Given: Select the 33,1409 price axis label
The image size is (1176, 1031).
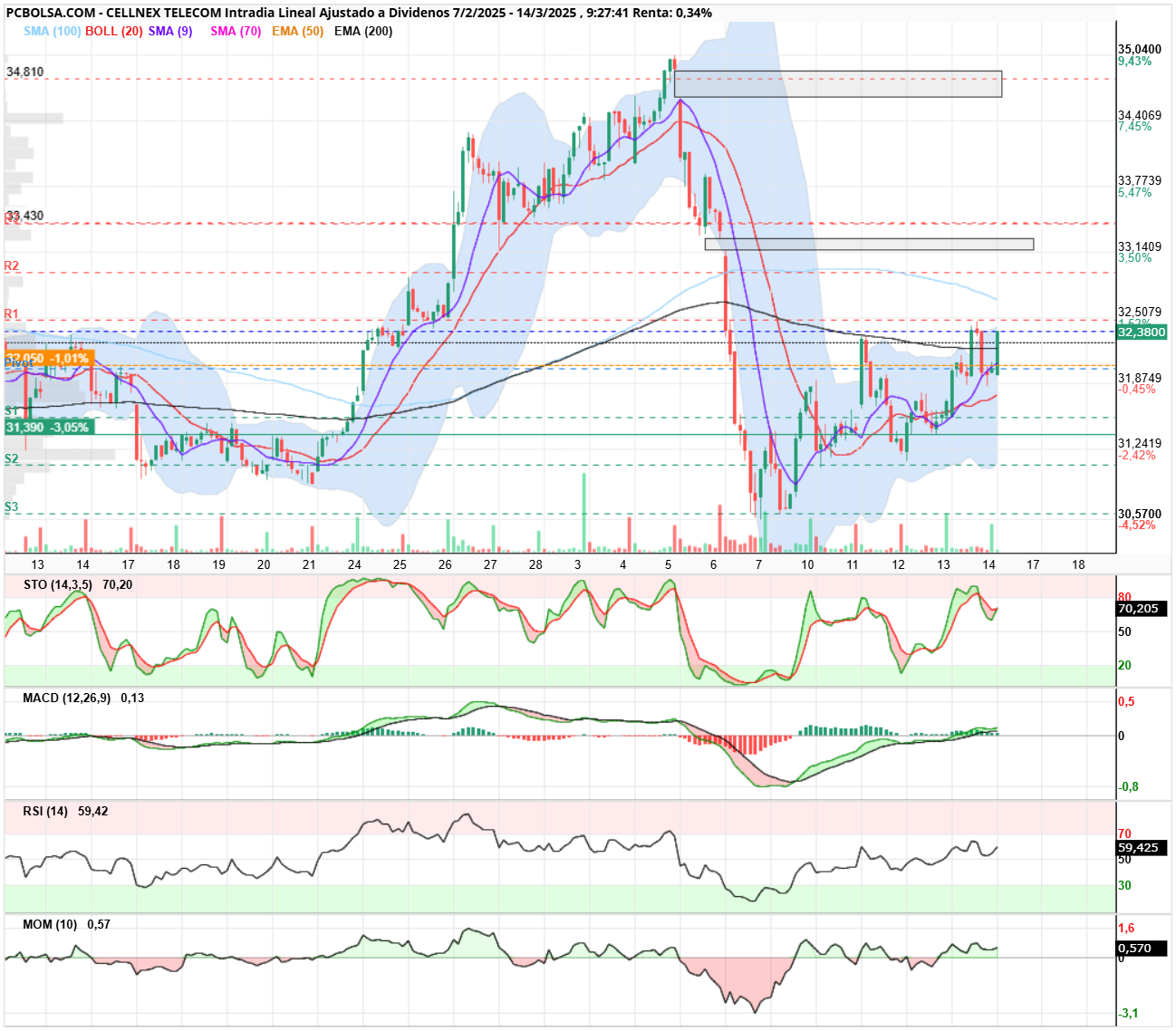Looking at the screenshot, I should (1140, 246).
